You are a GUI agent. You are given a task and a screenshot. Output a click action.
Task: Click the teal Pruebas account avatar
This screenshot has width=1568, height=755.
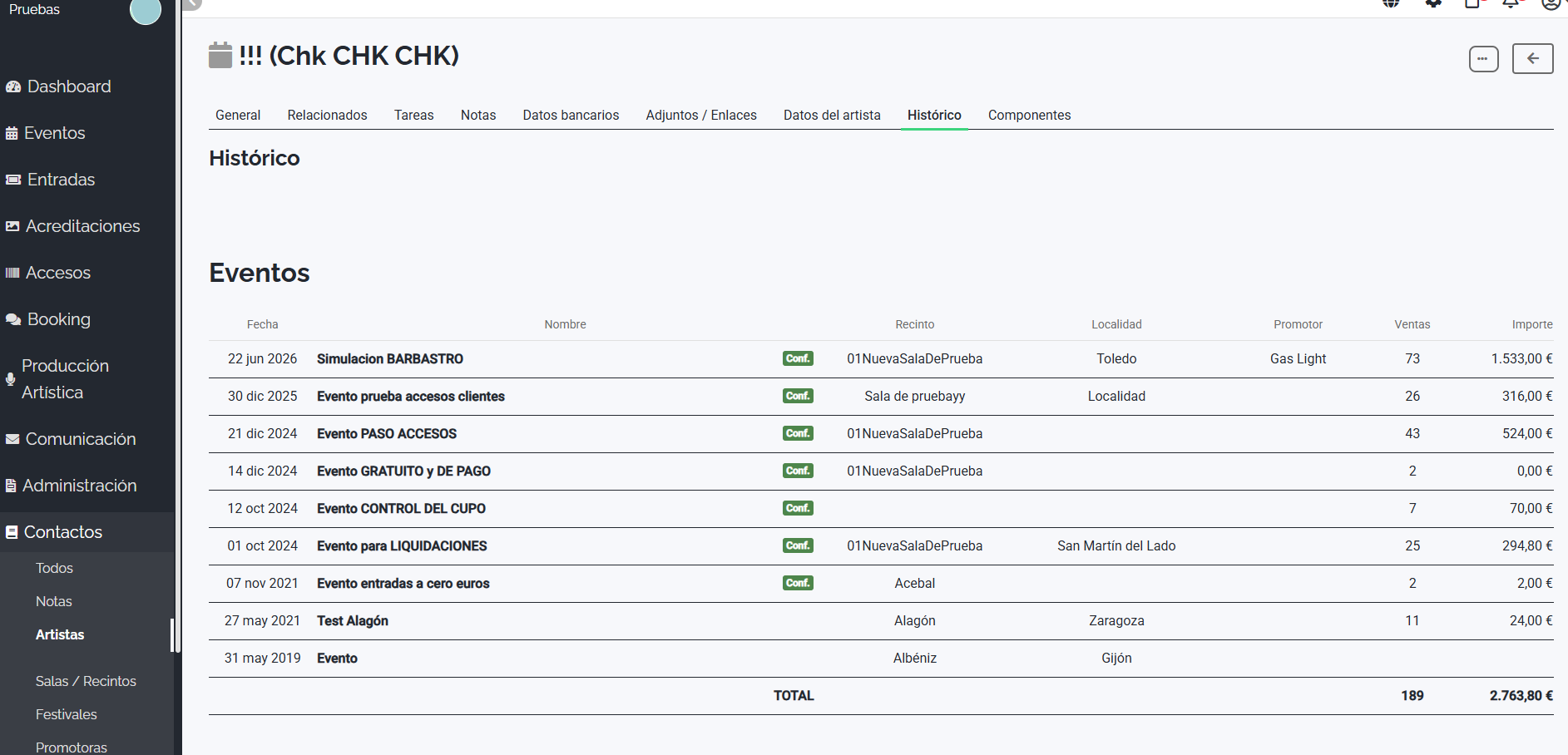[146, 10]
